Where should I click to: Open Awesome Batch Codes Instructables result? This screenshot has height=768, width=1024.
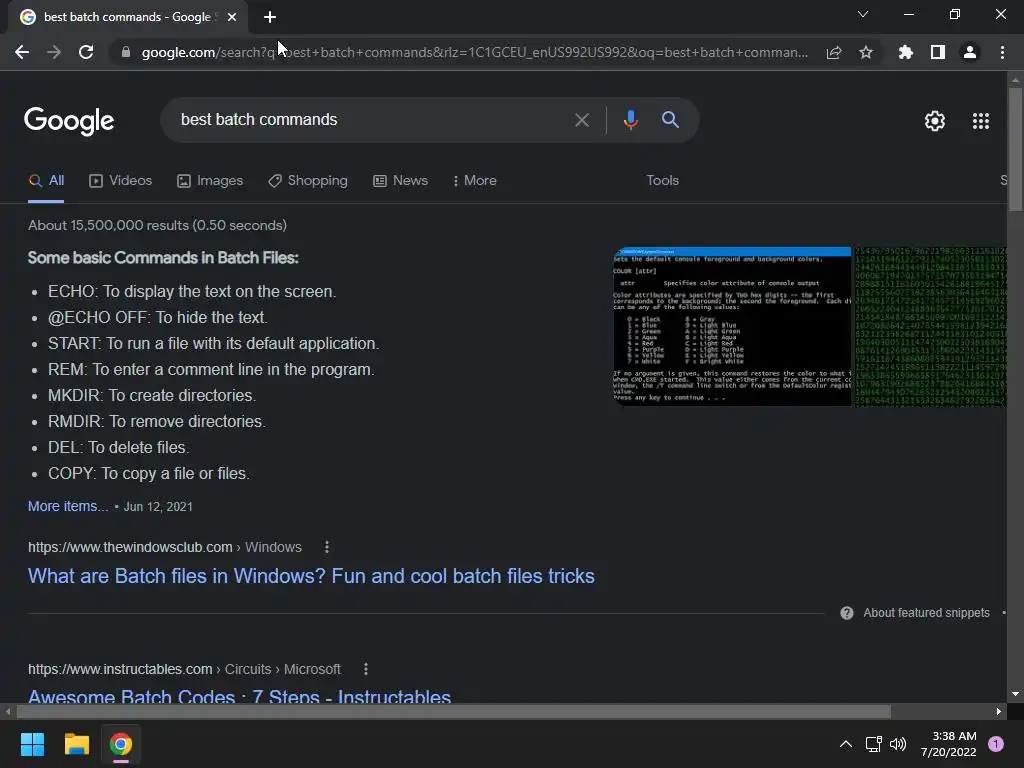(239, 696)
